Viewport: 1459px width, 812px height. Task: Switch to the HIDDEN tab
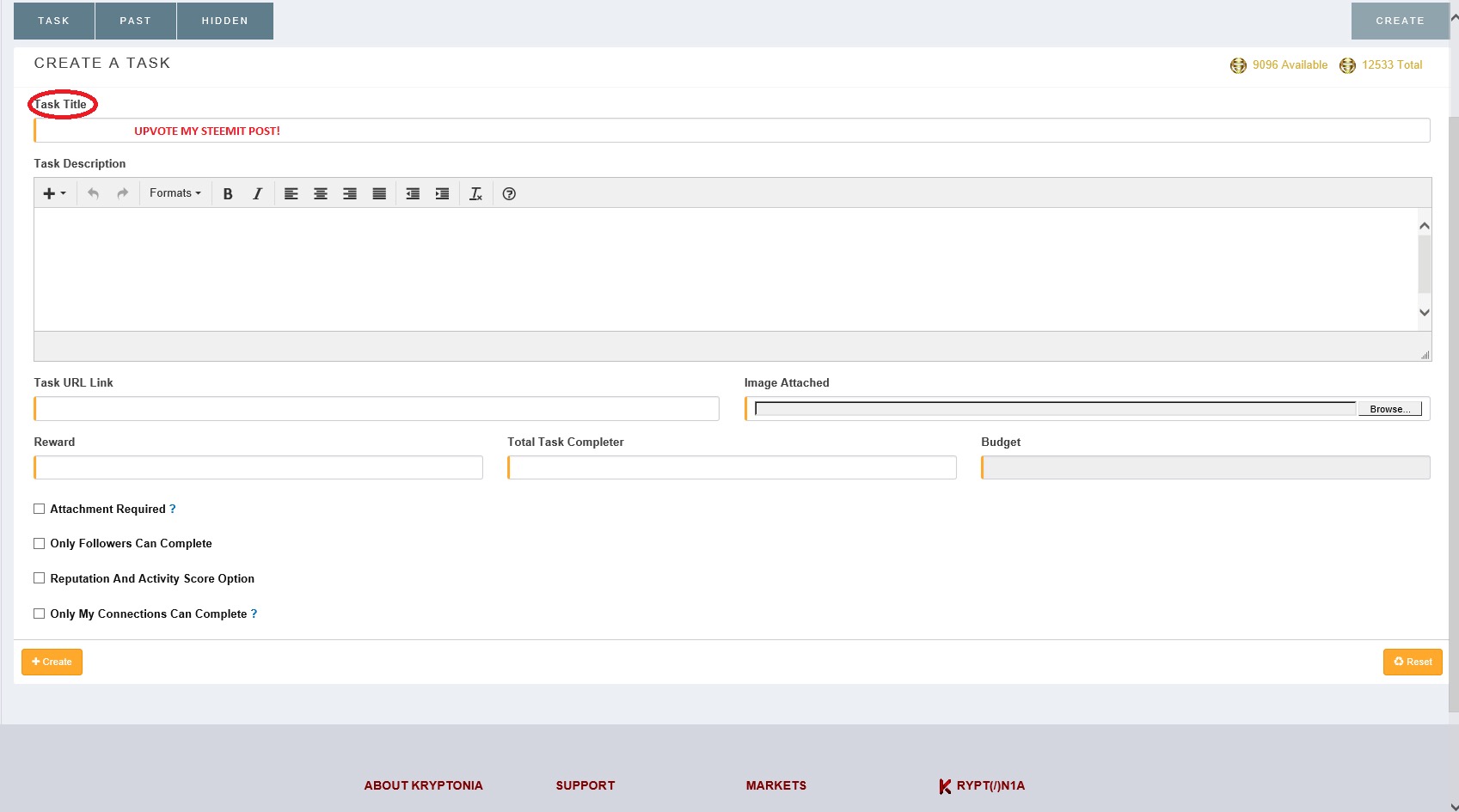coord(225,21)
